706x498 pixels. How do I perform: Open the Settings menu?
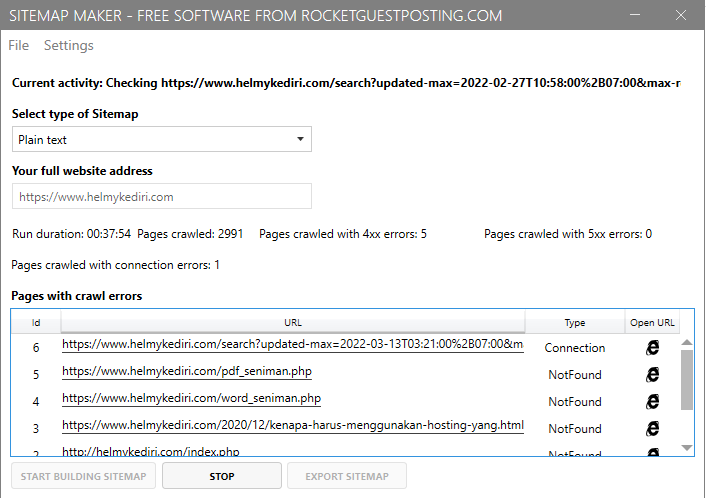69,45
